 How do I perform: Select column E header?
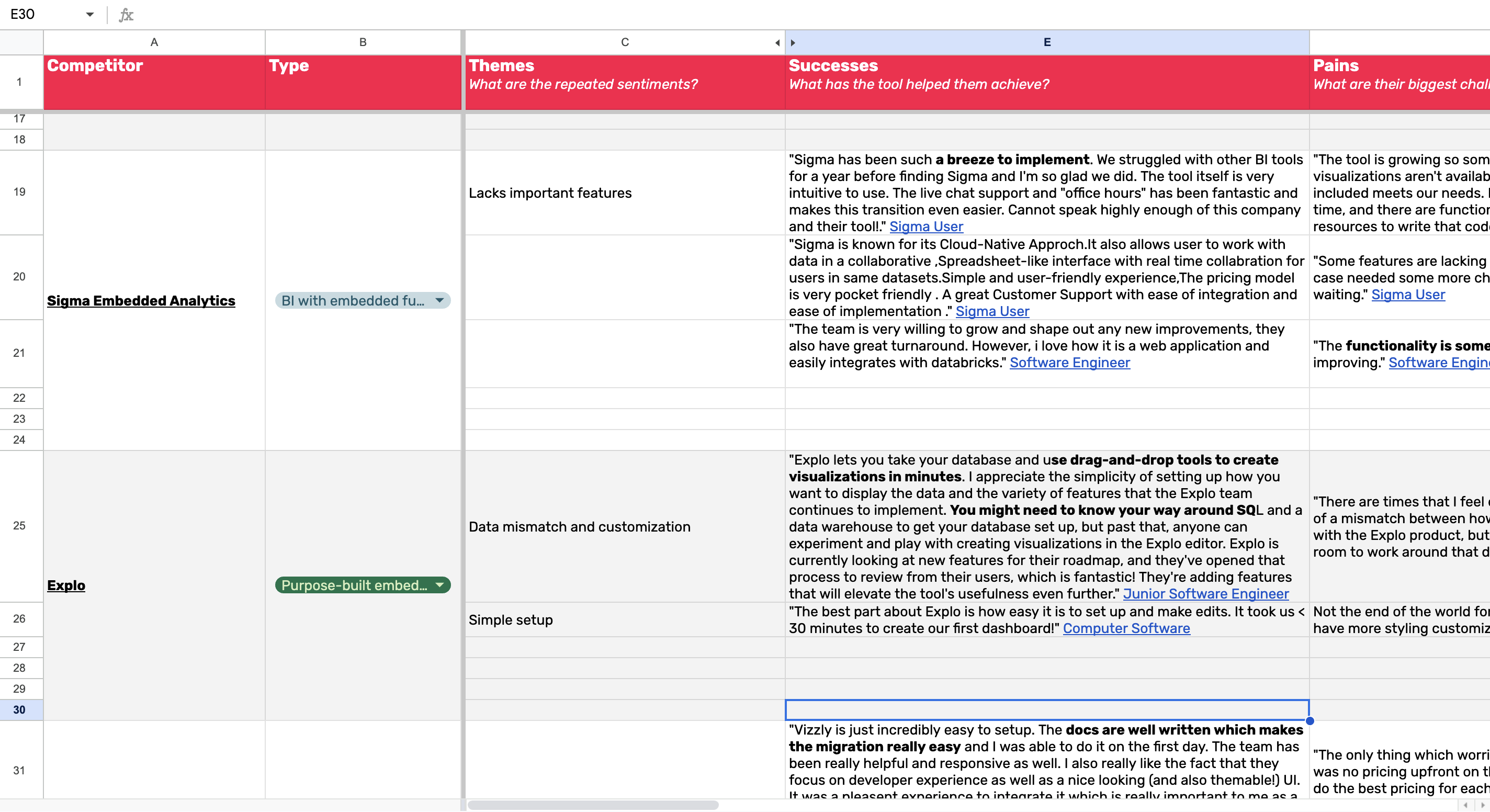click(1047, 42)
